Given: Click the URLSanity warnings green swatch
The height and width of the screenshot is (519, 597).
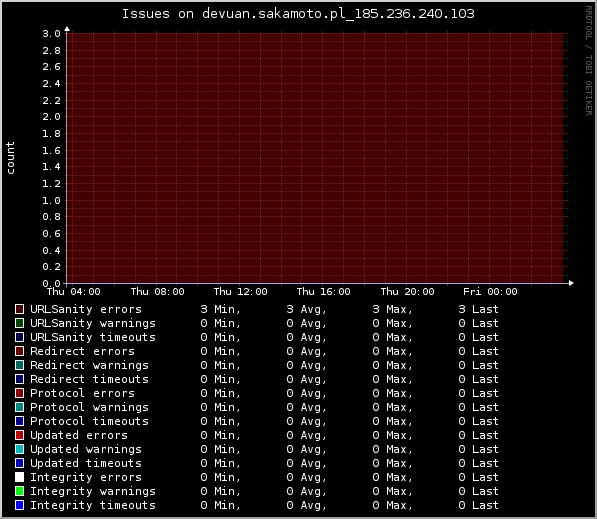Looking at the screenshot, I should click(x=19, y=323).
